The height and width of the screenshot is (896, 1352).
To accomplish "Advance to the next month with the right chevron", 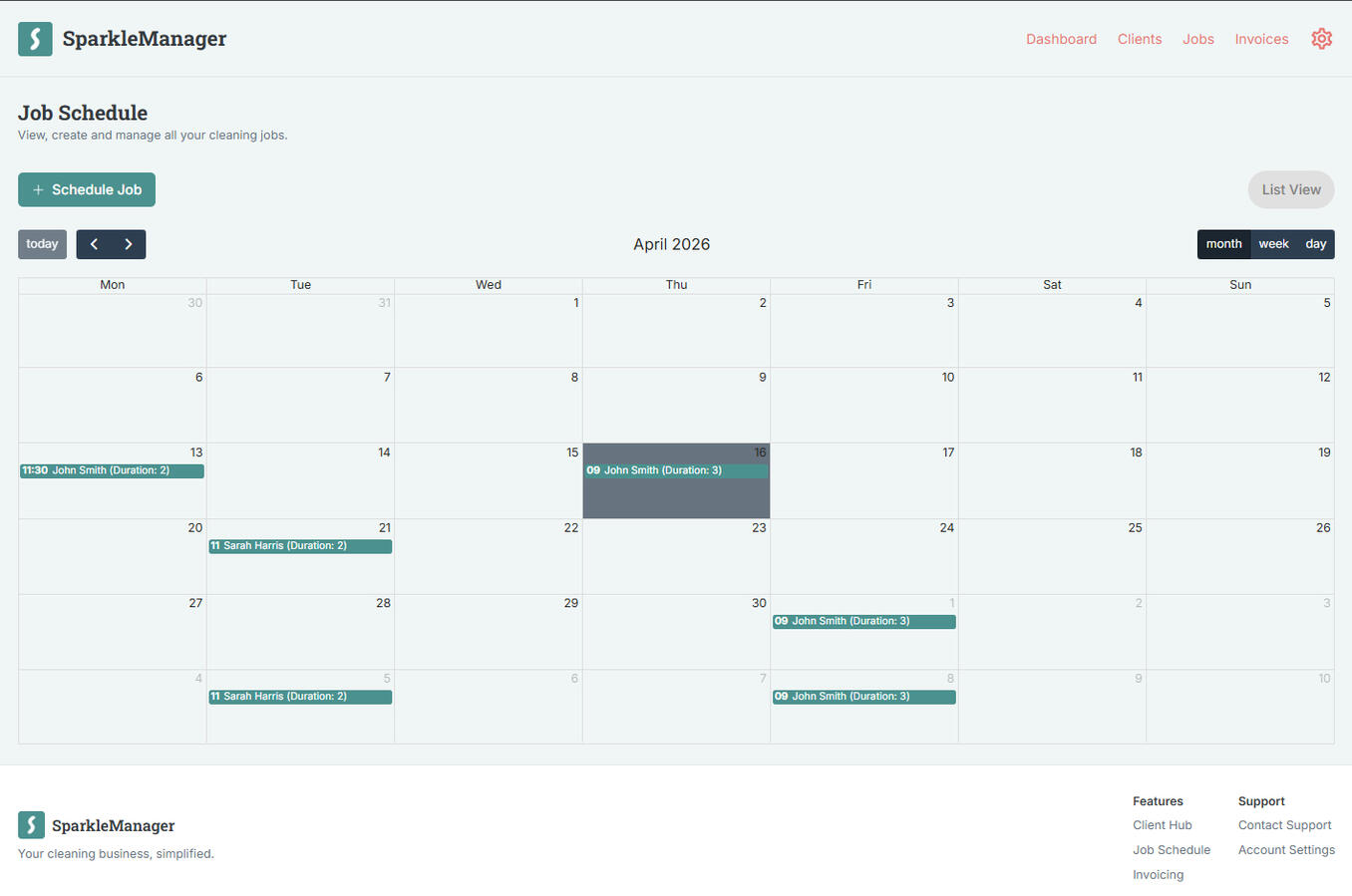I will [128, 244].
